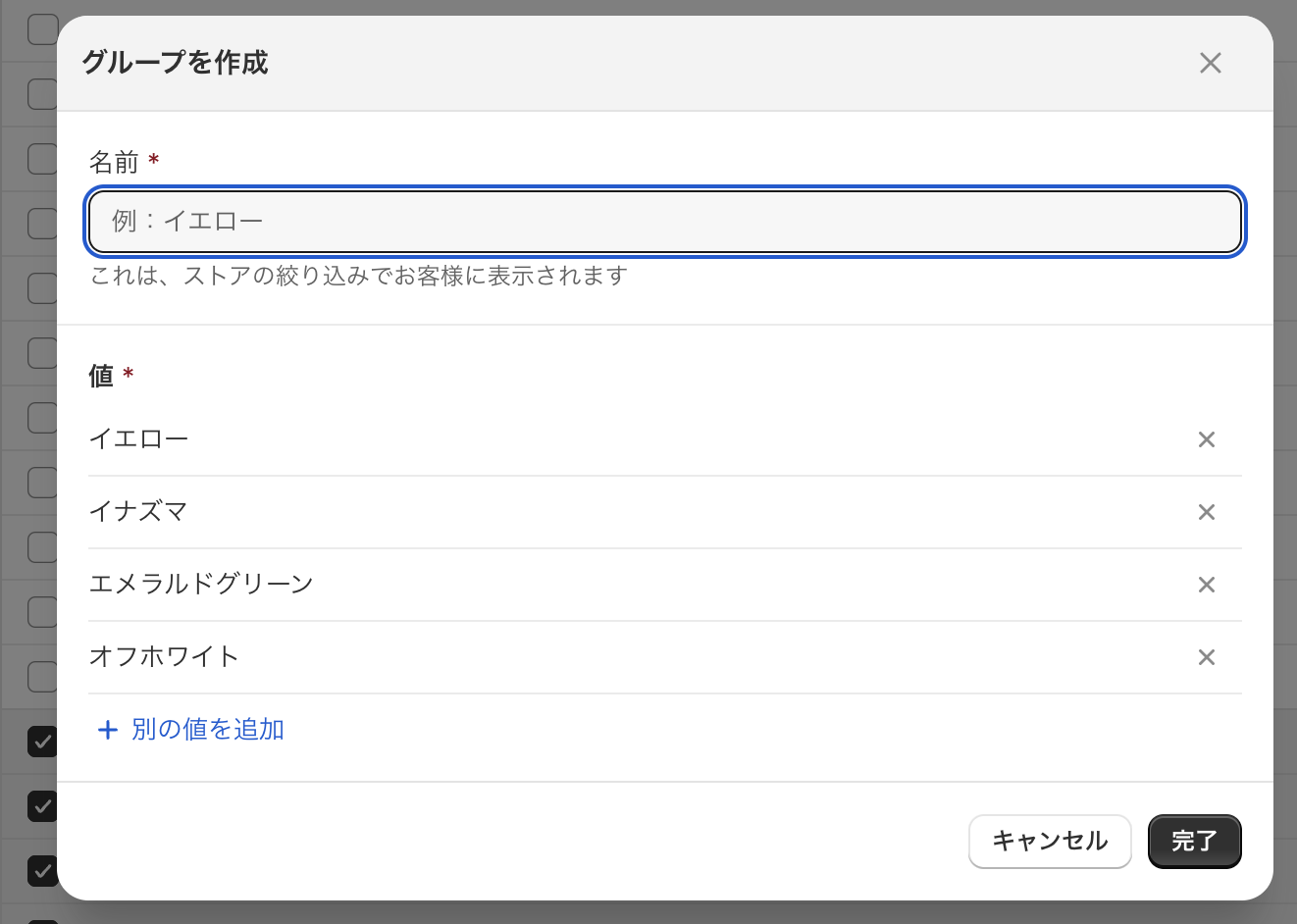
Task: Select the イエロー value row text
Action: point(138,438)
